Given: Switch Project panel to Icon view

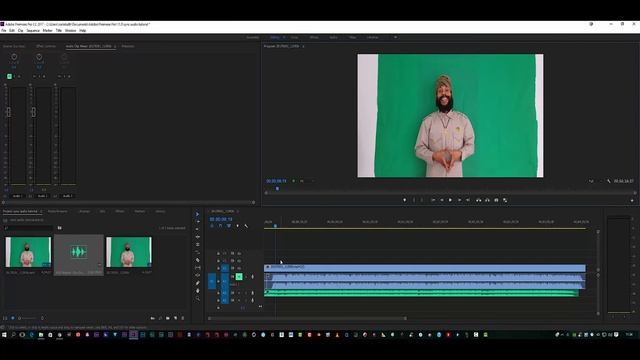Looking at the screenshot, I should [13, 318].
